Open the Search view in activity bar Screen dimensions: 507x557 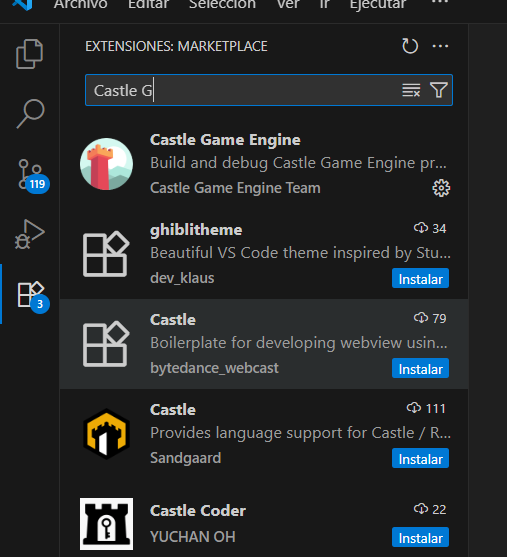(x=30, y=113)
